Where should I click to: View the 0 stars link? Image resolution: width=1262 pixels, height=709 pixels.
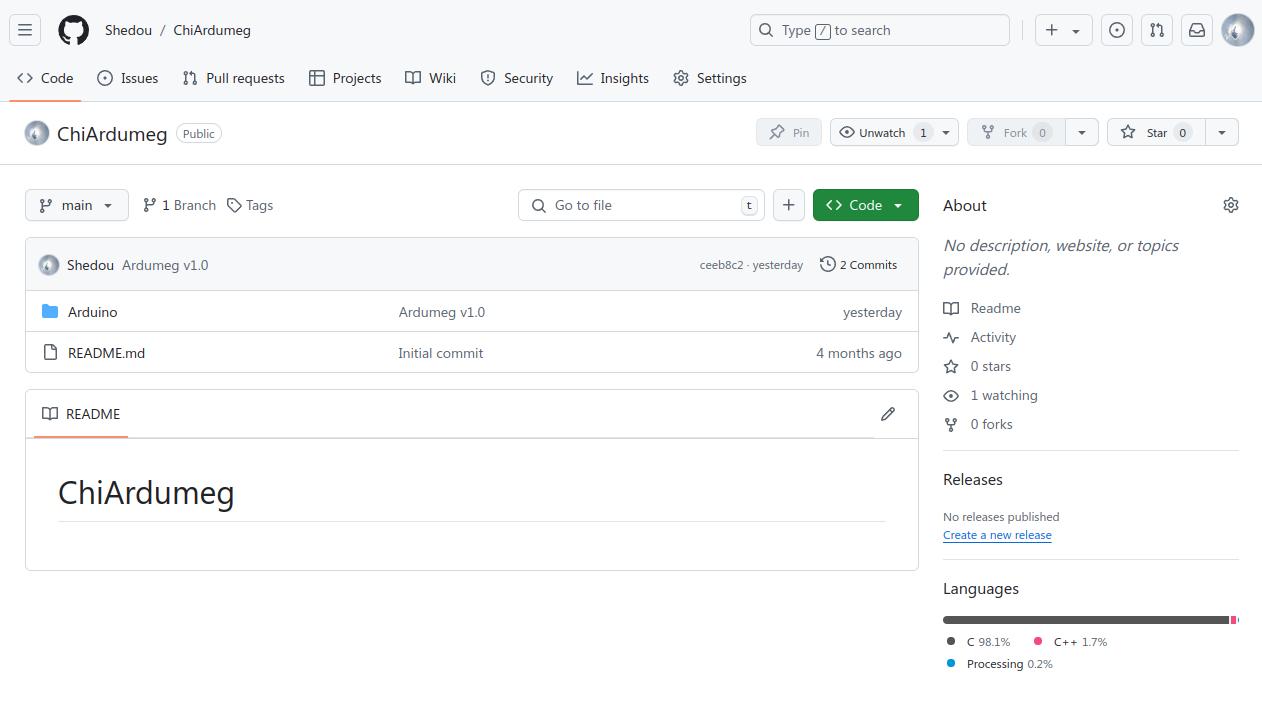click(977, 366)
